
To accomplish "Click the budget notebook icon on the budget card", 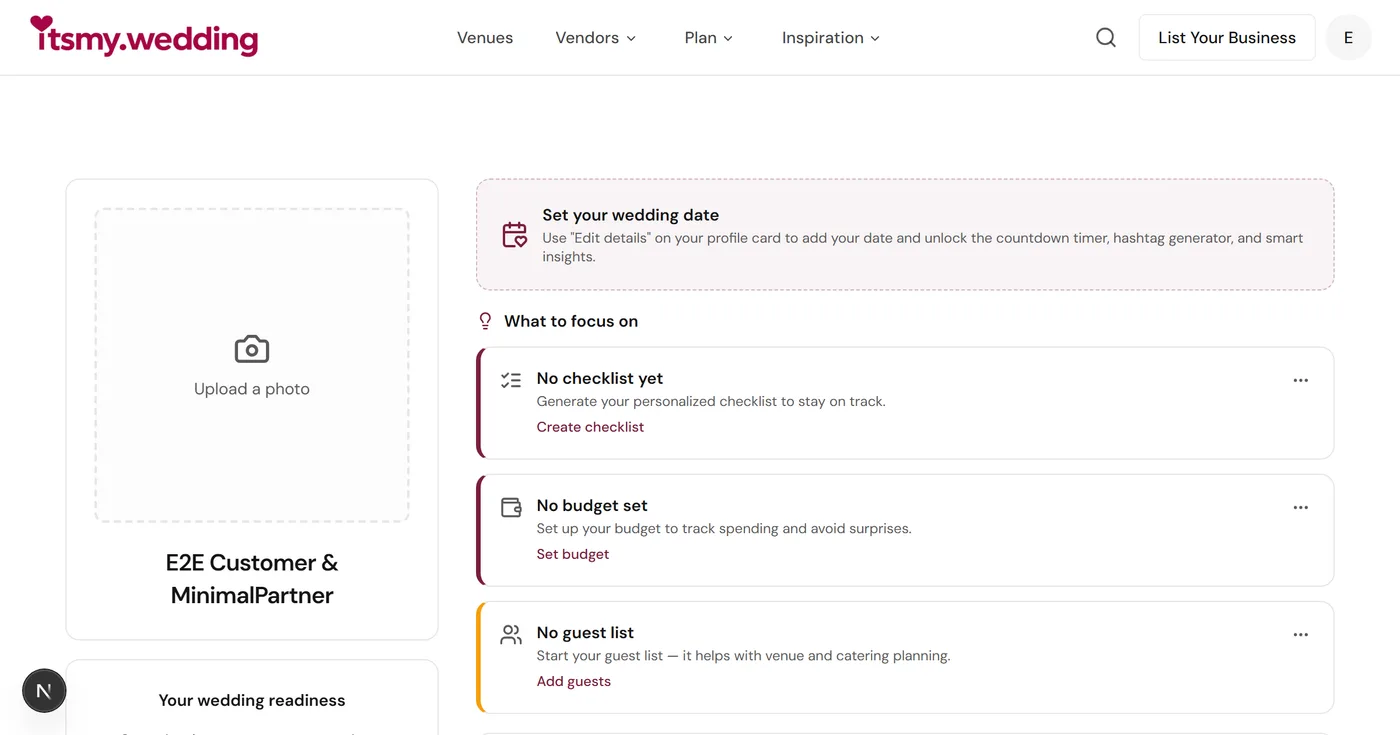I will point(511,507).
